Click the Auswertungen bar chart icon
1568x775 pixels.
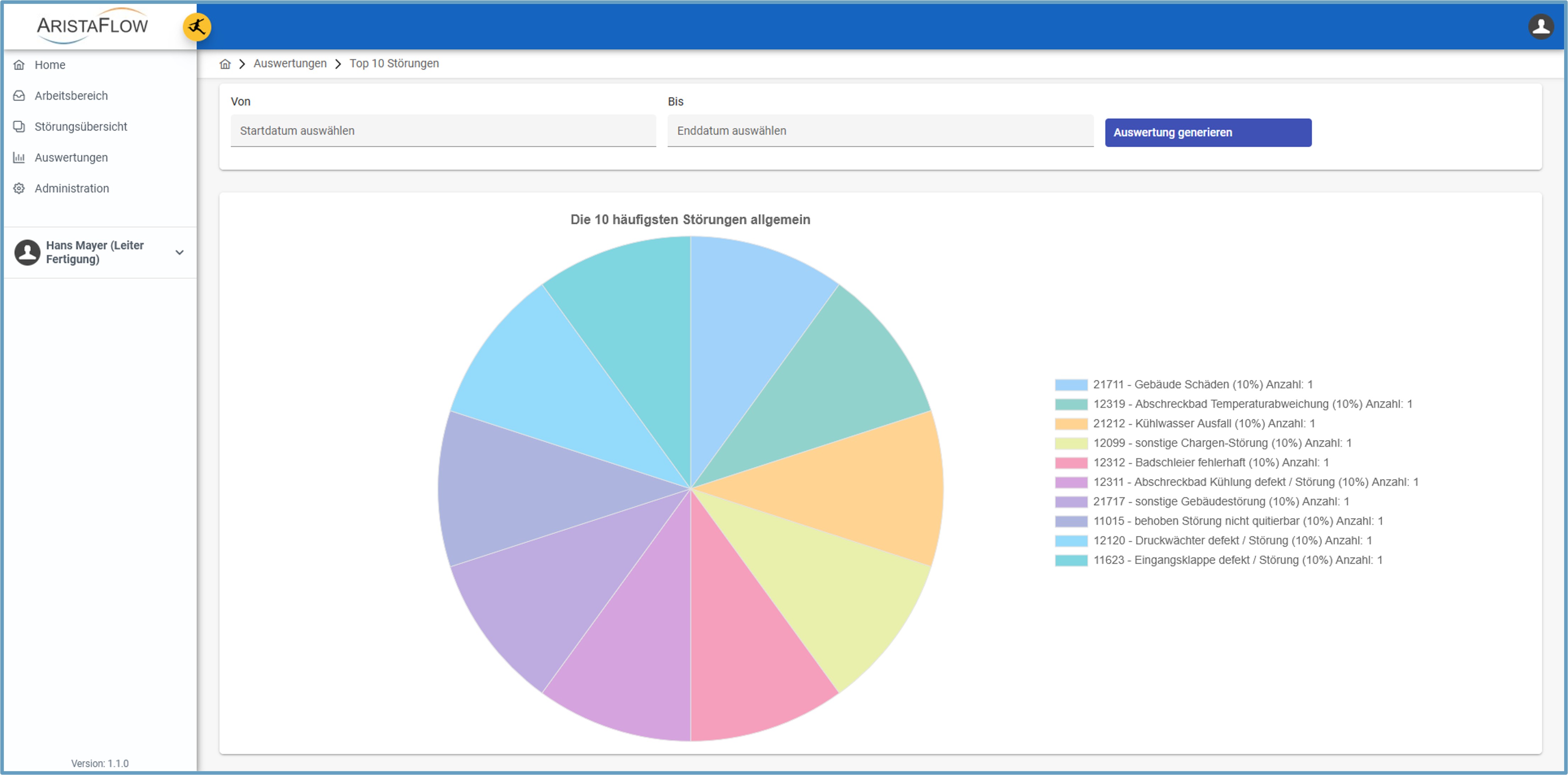(x=20, y=158)
